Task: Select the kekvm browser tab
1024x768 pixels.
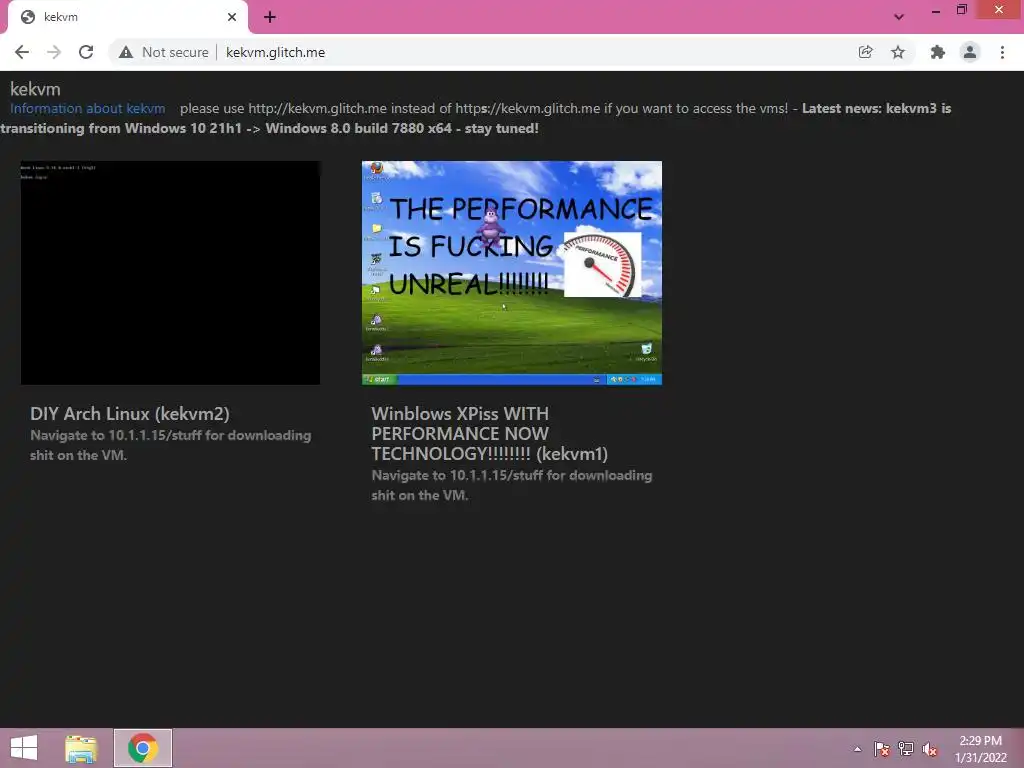Action: 127,17
